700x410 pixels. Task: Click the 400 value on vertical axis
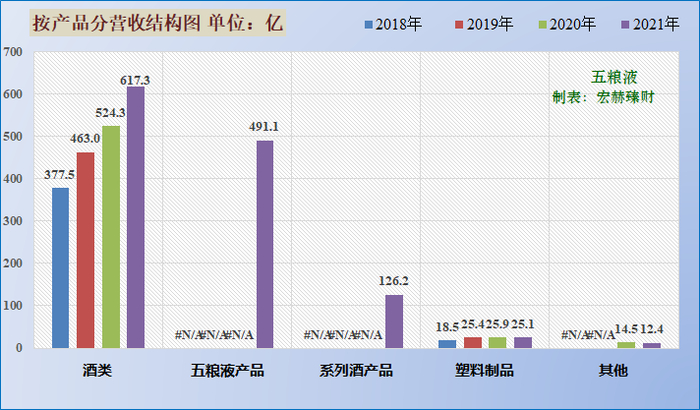[x=12, y=179]
